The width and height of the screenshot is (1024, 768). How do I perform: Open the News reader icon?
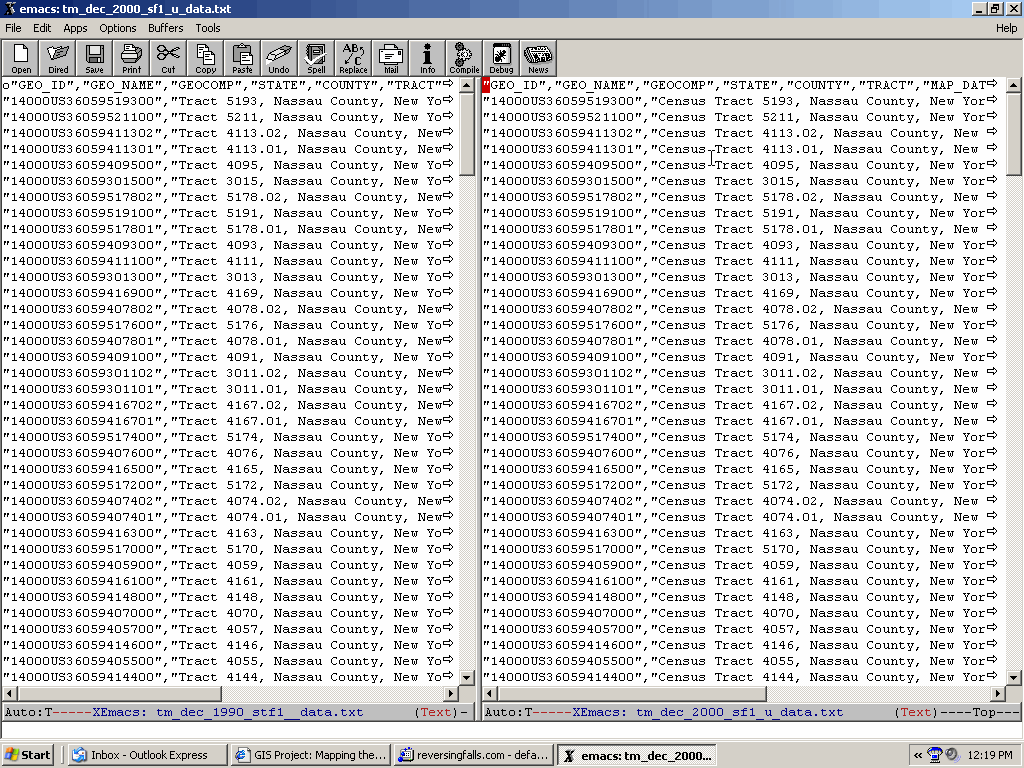tap(538, 58)
